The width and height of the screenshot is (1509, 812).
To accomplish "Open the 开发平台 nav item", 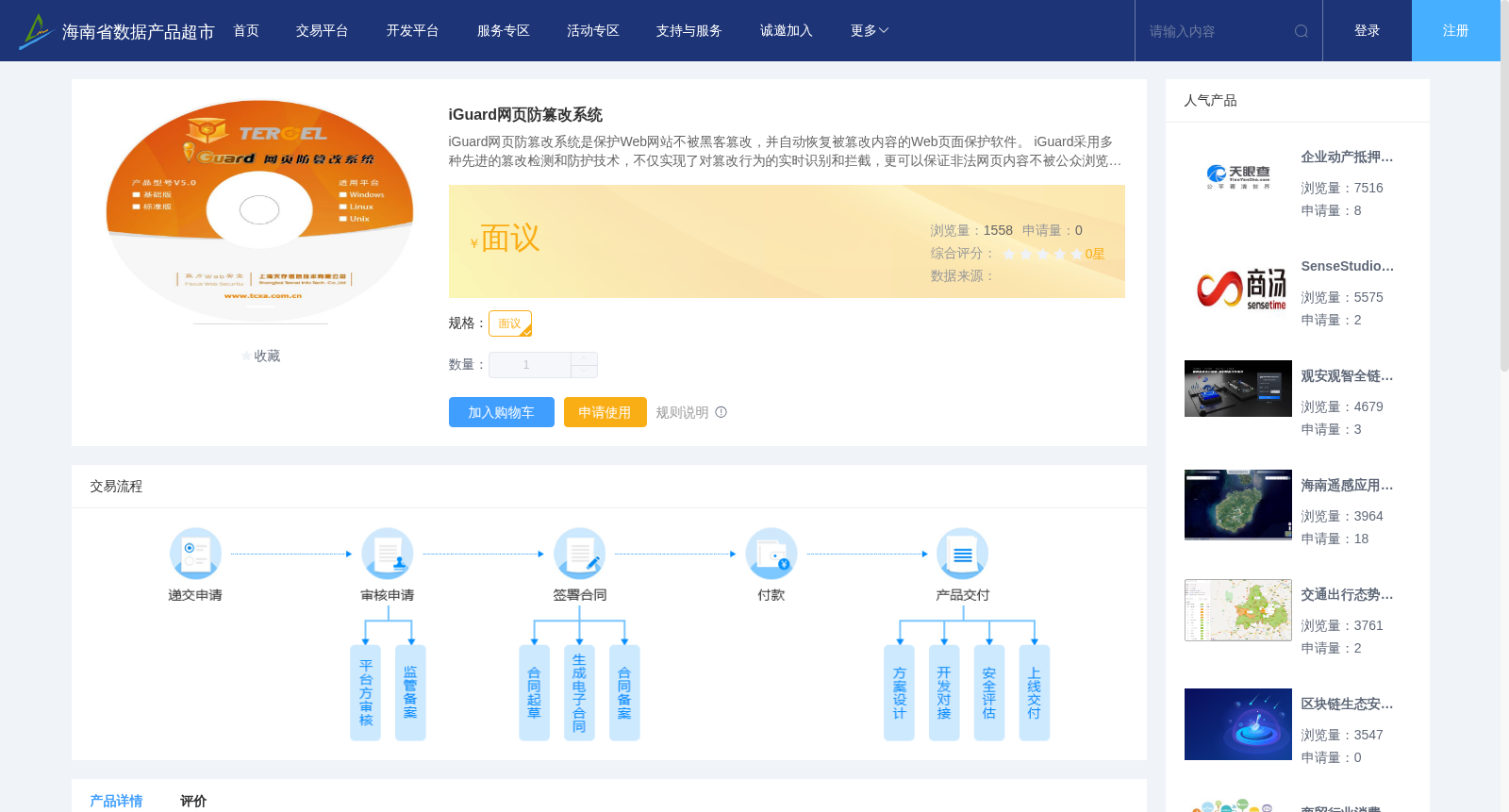I will click(413, 31).
